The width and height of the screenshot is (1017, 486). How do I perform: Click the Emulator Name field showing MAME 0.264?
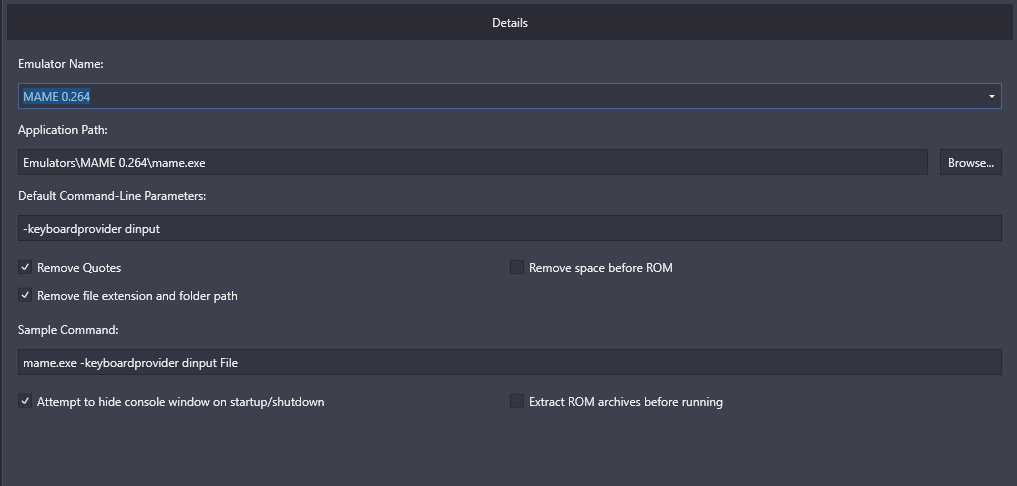point(510,97)
